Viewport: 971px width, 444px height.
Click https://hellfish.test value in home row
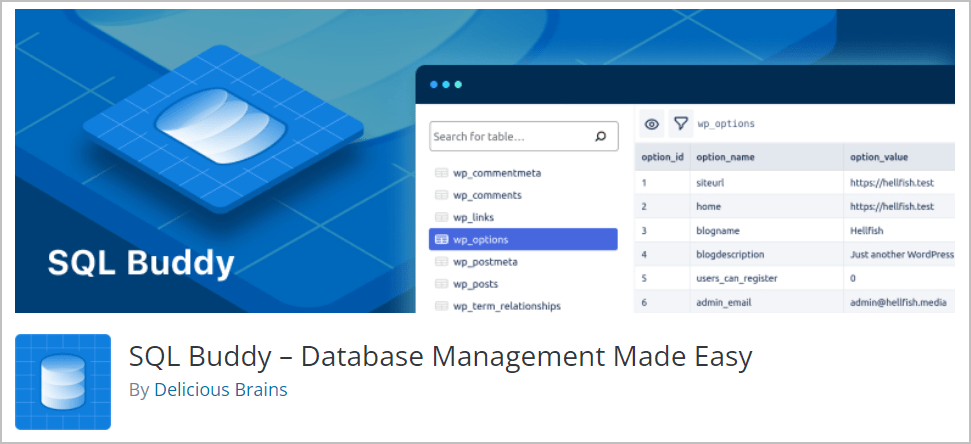click(x=892, y=207)
